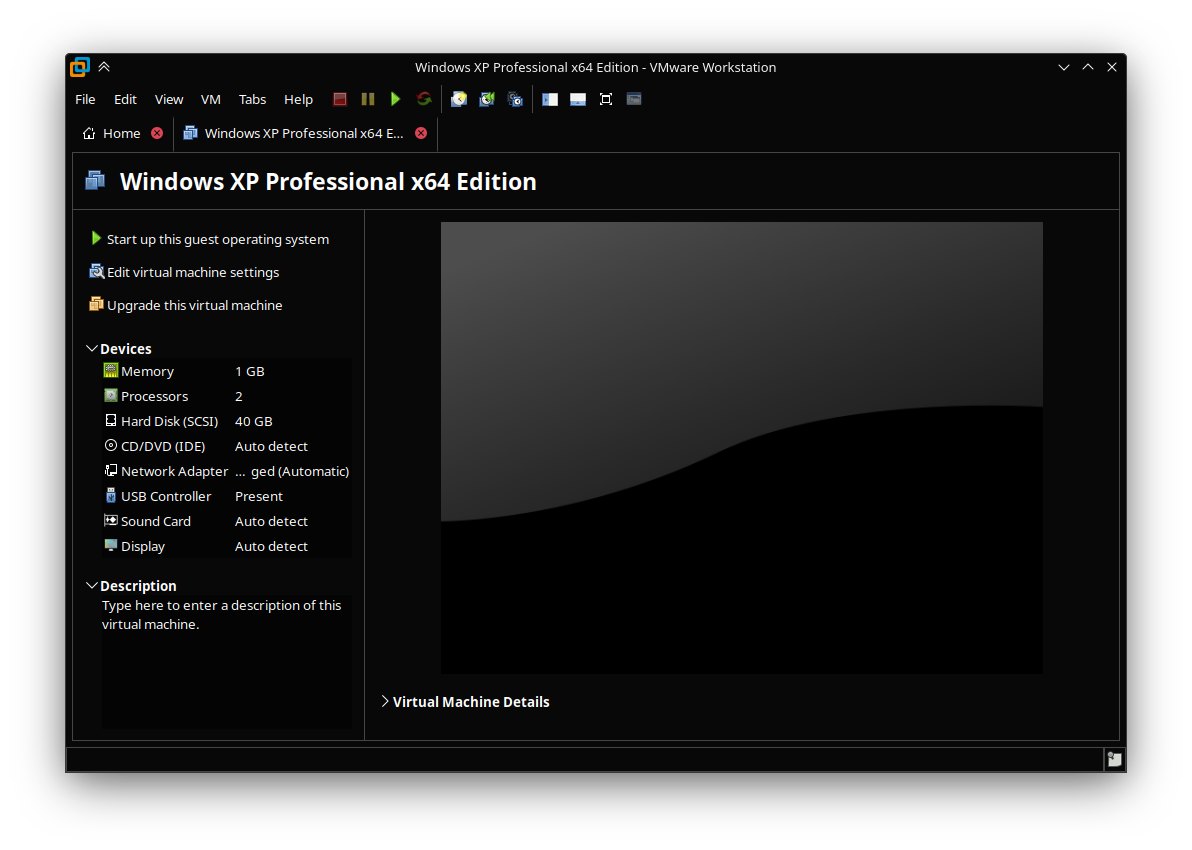Open the View menu
Viewport: 1192px width, 850px height.
pyautogui.click(x=169, y=100)
